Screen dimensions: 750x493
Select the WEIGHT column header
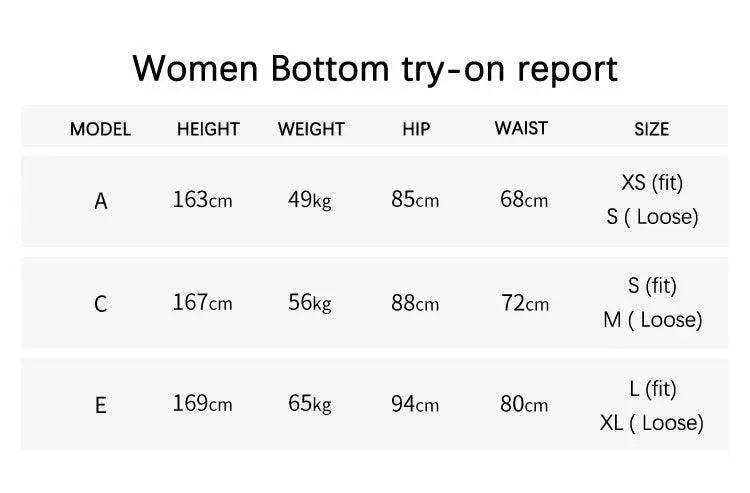(311, 129)
